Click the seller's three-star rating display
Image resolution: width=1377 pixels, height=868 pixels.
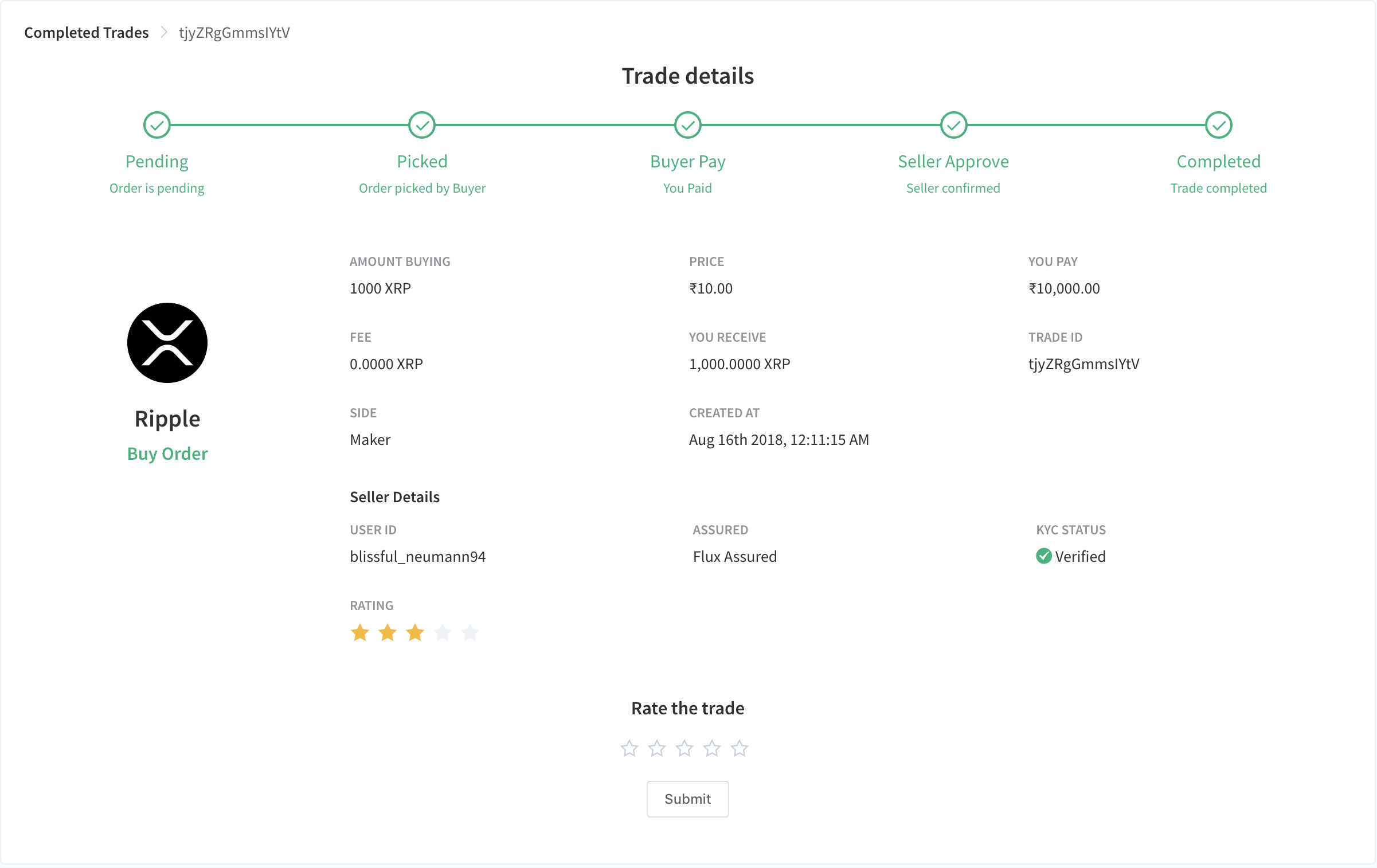(415, 632)
